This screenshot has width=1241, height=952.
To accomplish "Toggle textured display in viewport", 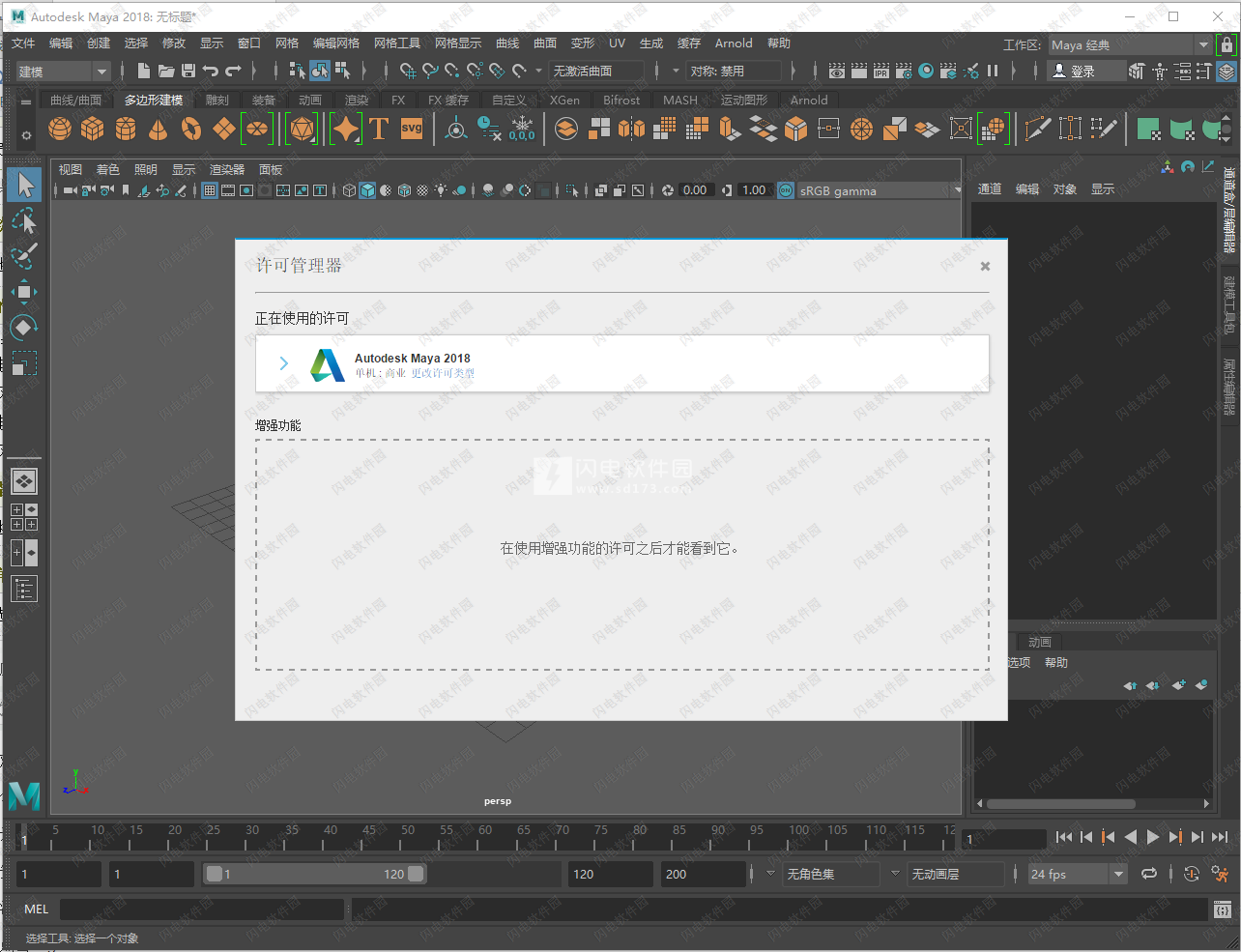I will (x=422, y=190).
